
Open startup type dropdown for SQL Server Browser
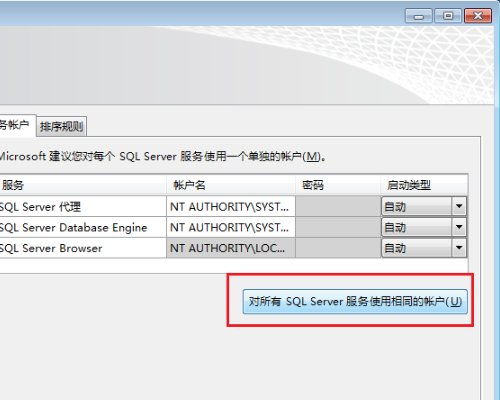pos(459,248)
